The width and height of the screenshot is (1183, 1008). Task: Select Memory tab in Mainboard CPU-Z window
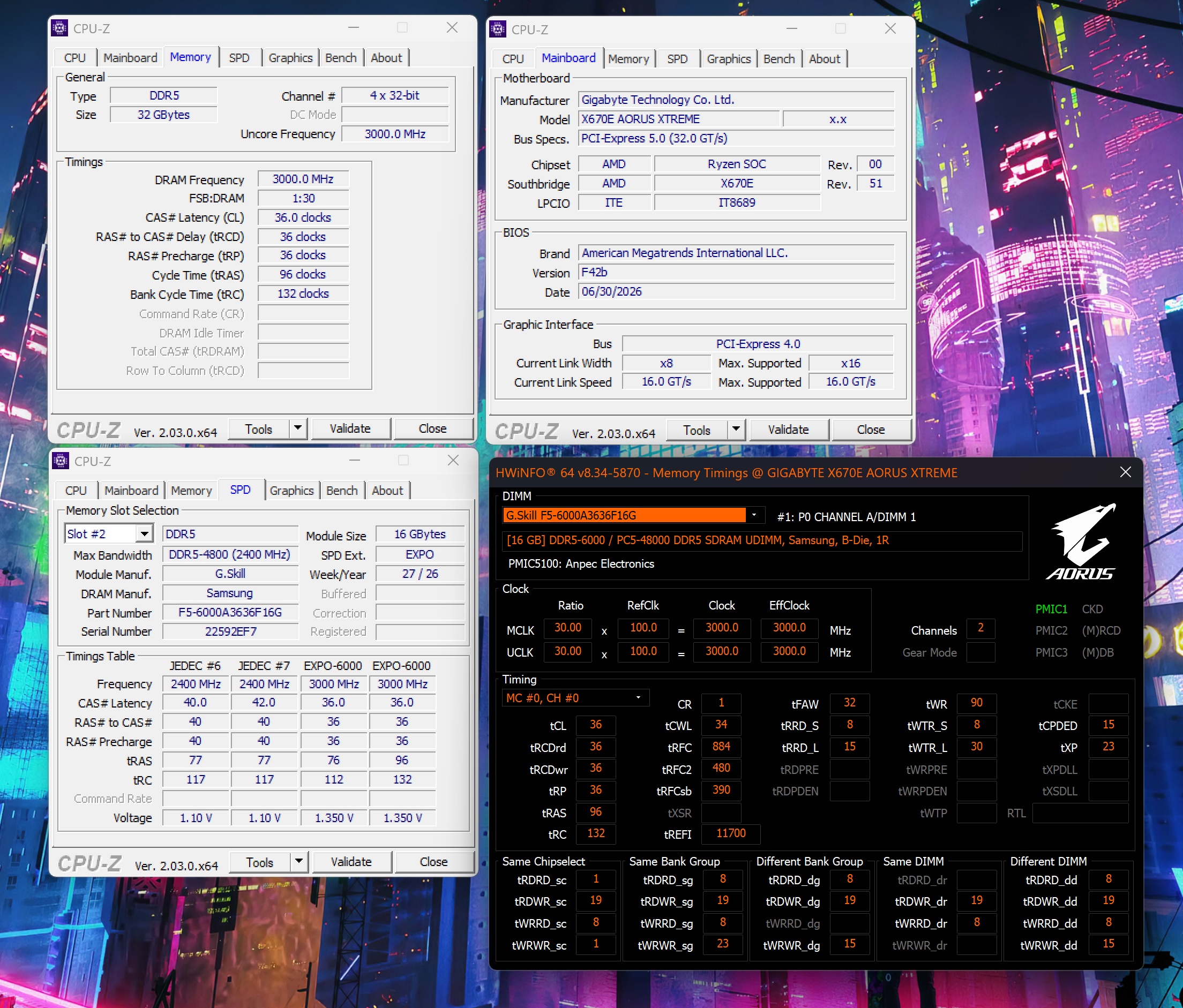pos(628,59)
